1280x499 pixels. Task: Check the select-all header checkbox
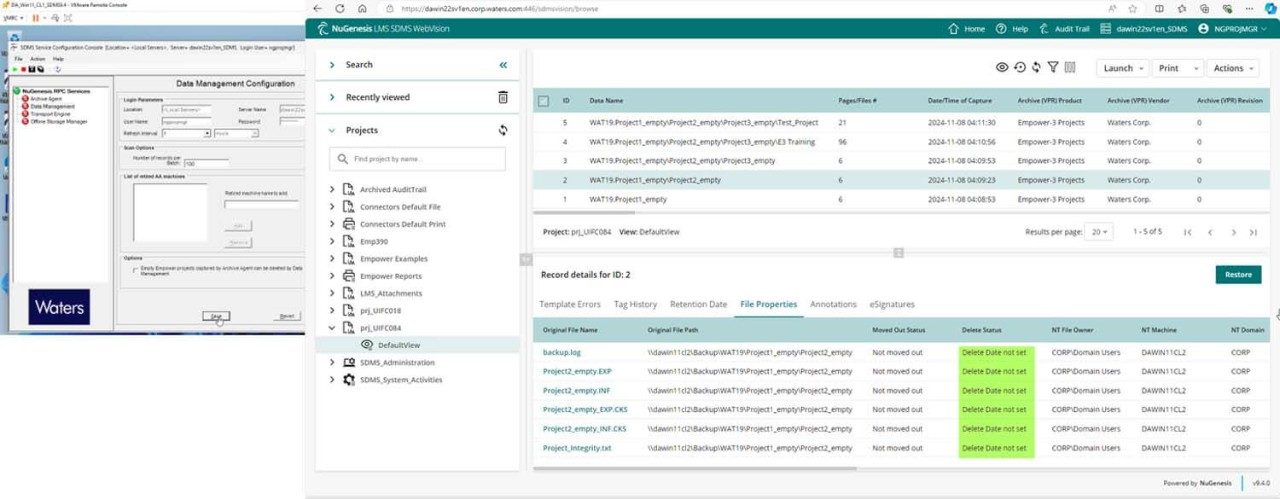543,101
